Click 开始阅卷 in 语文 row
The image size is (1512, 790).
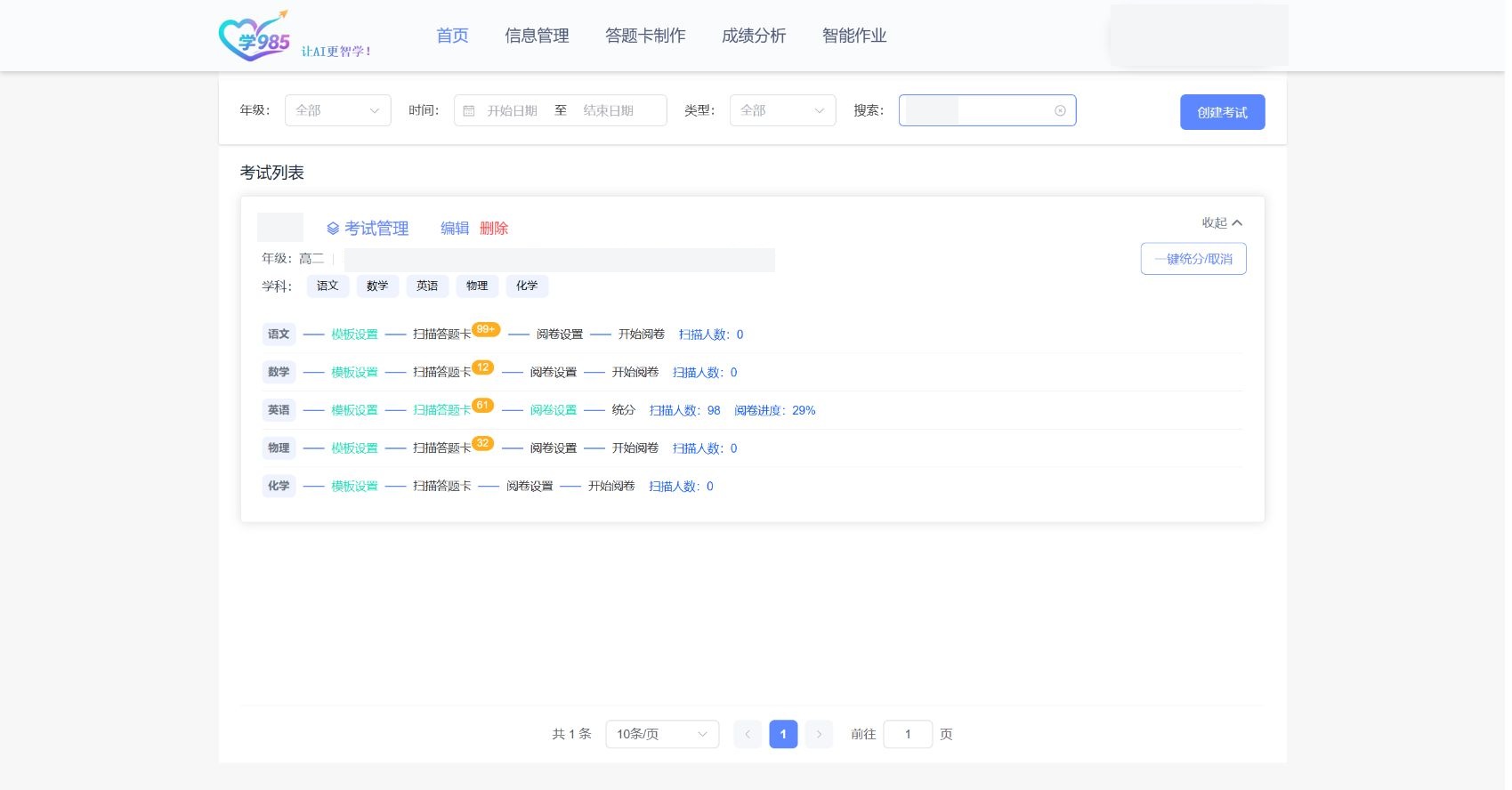click(642, 335)
